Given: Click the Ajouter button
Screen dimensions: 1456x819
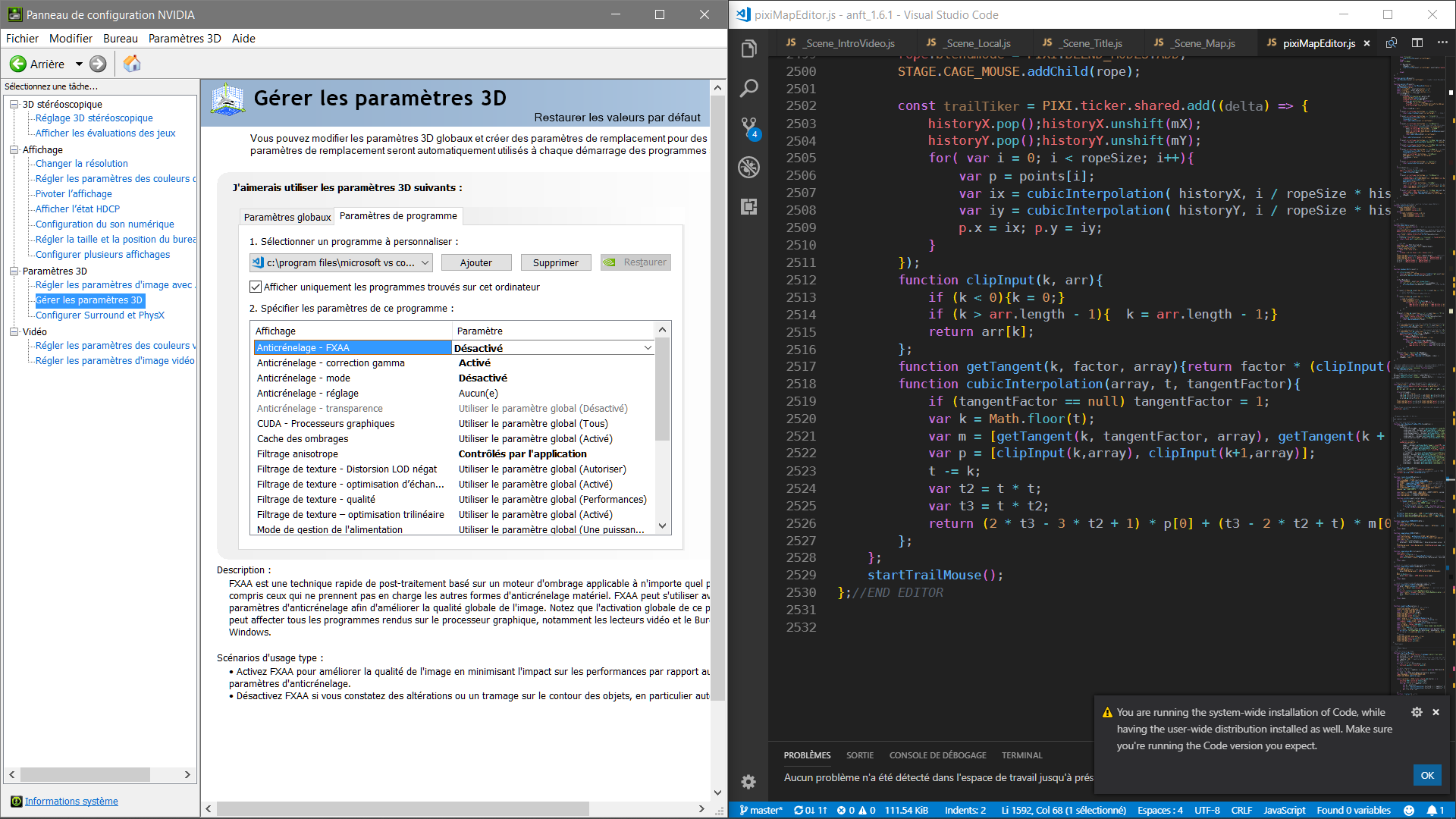Looking at the screenshot, I should coord(475,262).
